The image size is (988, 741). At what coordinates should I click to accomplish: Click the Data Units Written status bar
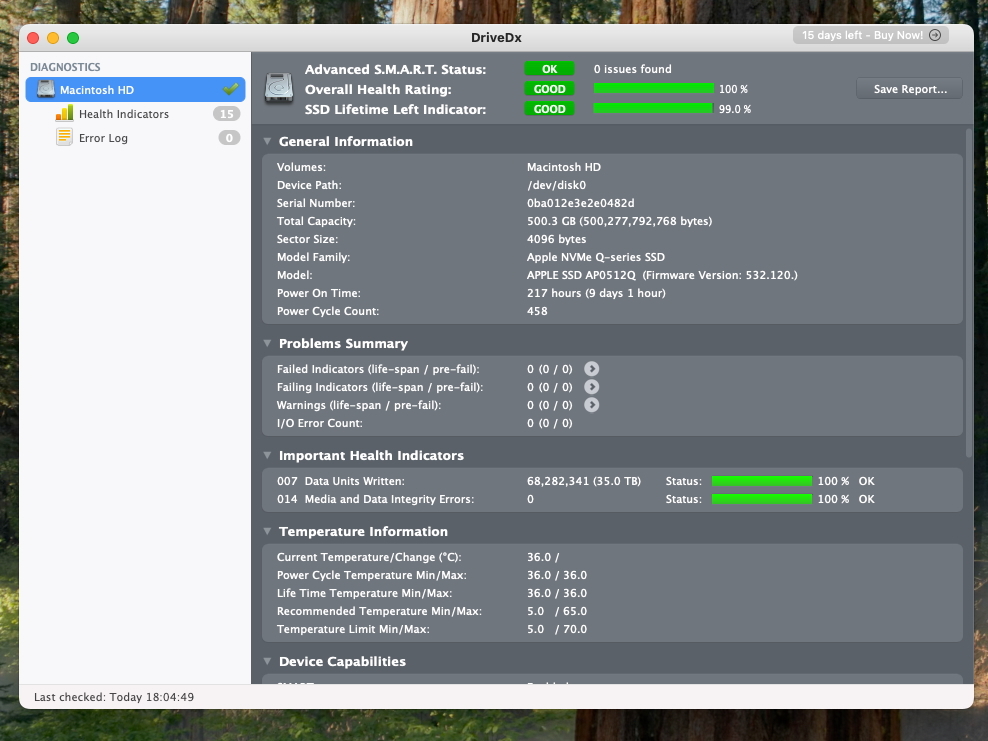pyautogui.click(x=762, y=481)
